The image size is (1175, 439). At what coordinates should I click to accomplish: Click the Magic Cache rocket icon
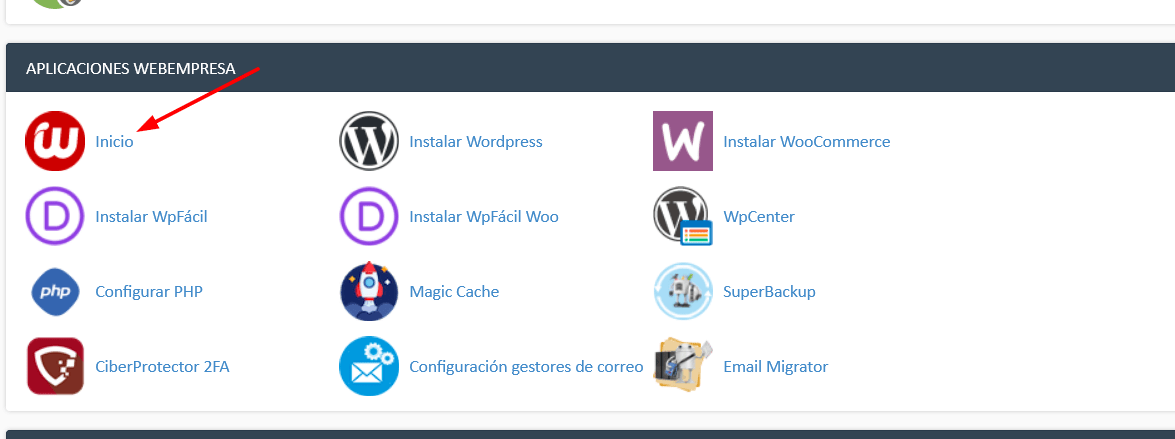369,291
